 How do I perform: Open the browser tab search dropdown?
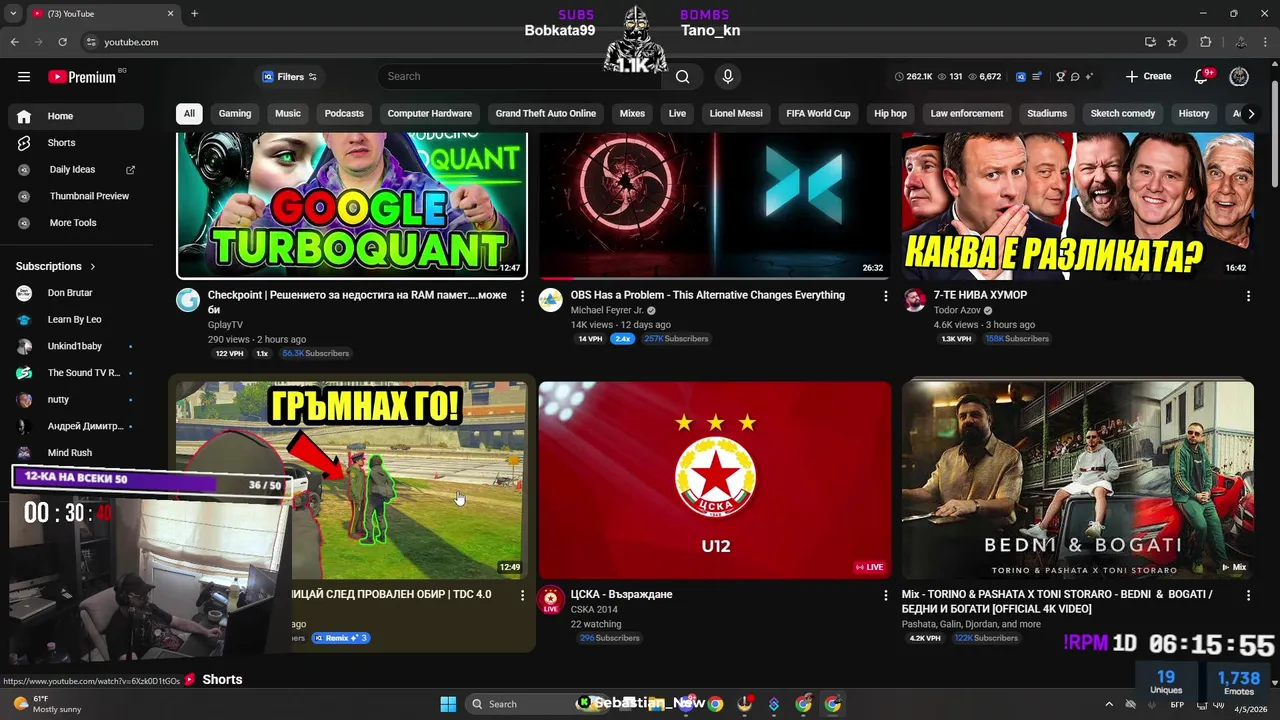(x=13, y=14)
